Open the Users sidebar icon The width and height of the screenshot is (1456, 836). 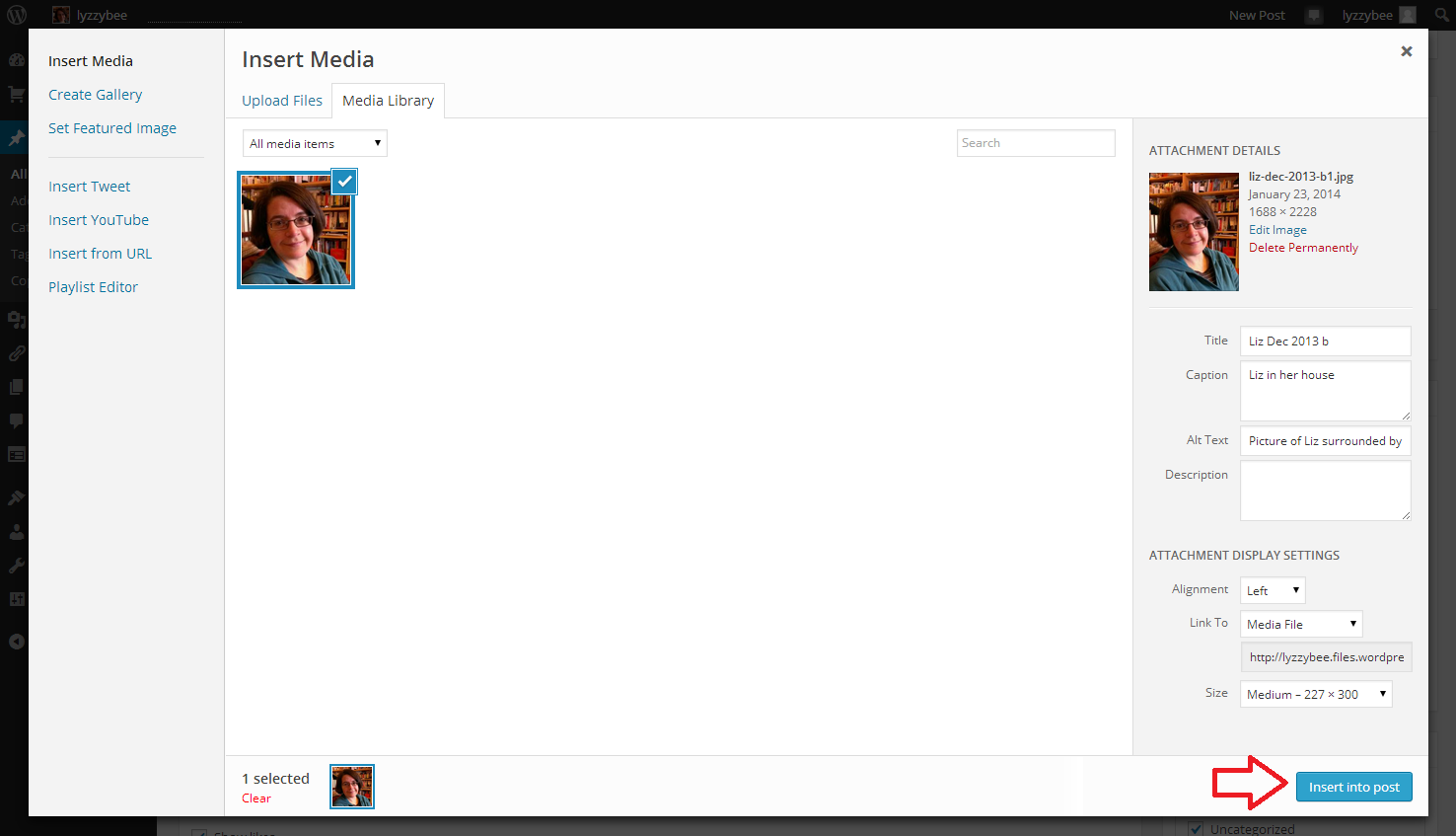tap(16, 532)
